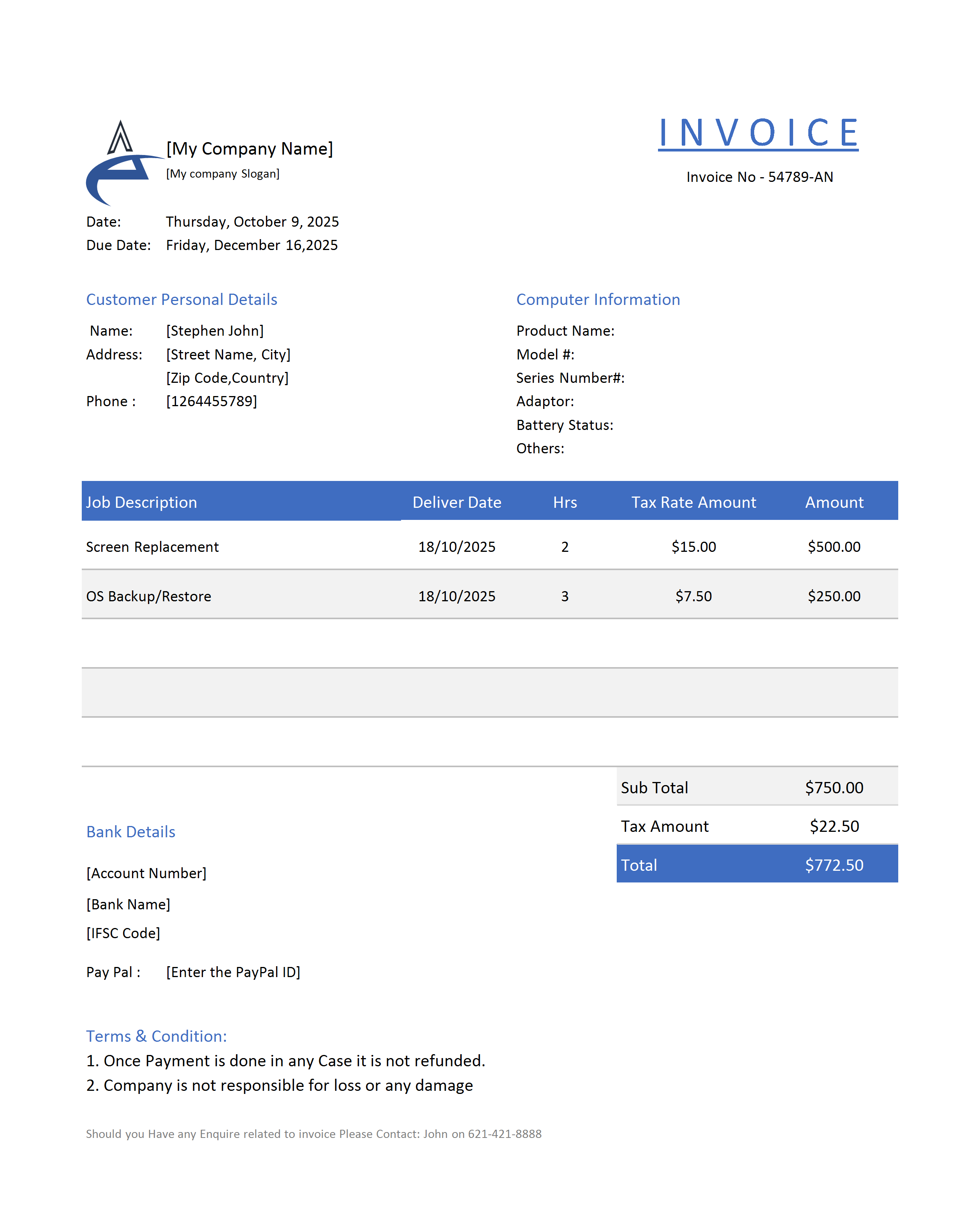Click the [My Company Name] placeholder
The height and width of the screenshot is (1231, 980).
tap(250, 148)
